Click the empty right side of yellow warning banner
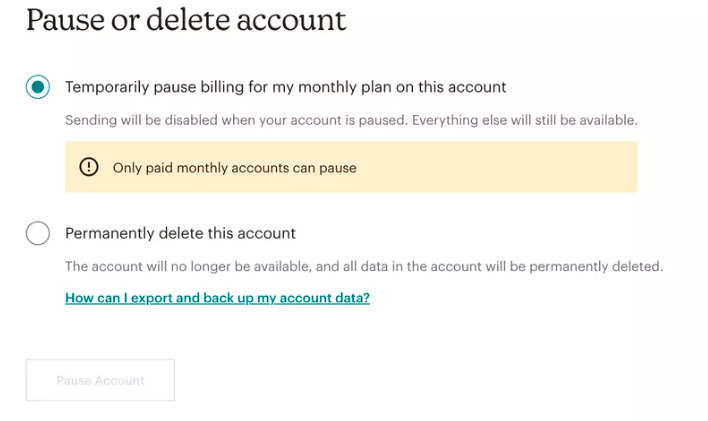 coord(520,167)
